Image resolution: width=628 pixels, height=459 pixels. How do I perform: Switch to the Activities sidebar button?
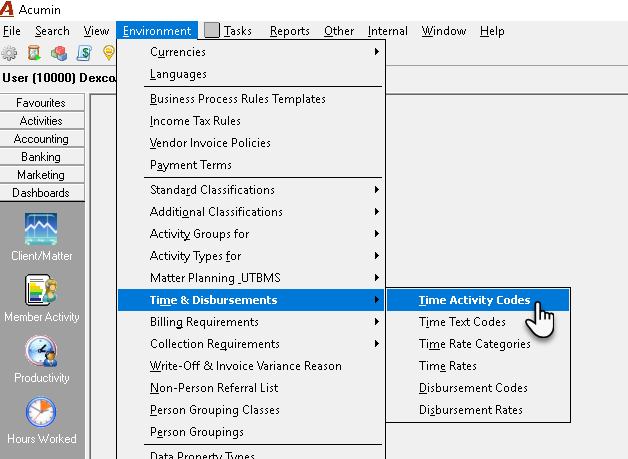42,121
